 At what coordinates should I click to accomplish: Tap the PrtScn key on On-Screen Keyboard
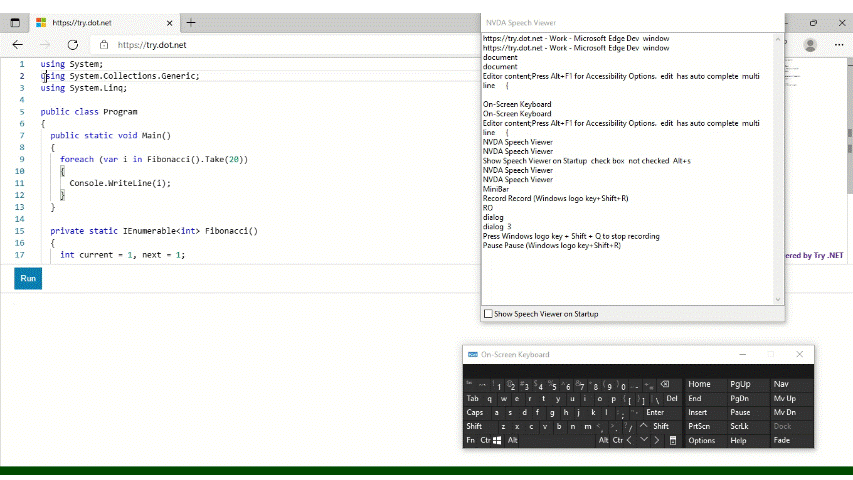706,427
